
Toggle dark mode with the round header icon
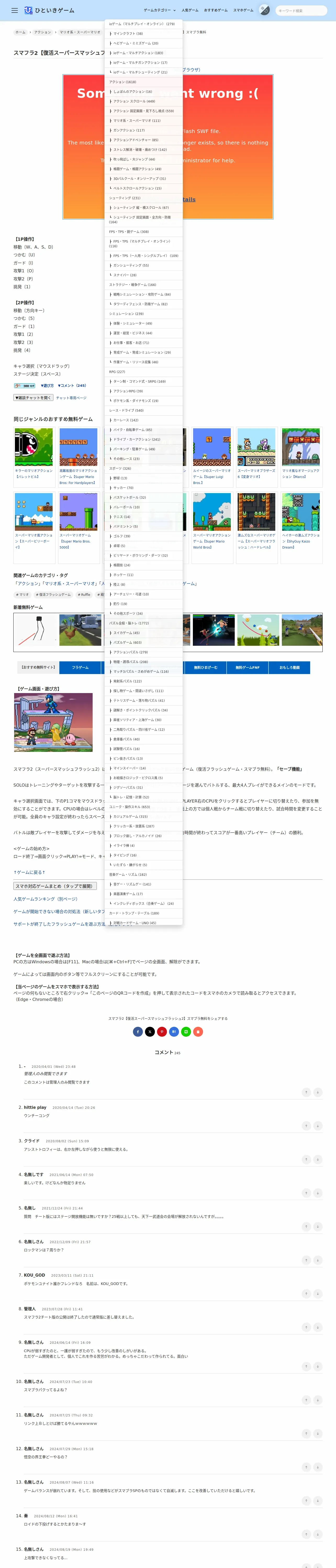point(264,10)
